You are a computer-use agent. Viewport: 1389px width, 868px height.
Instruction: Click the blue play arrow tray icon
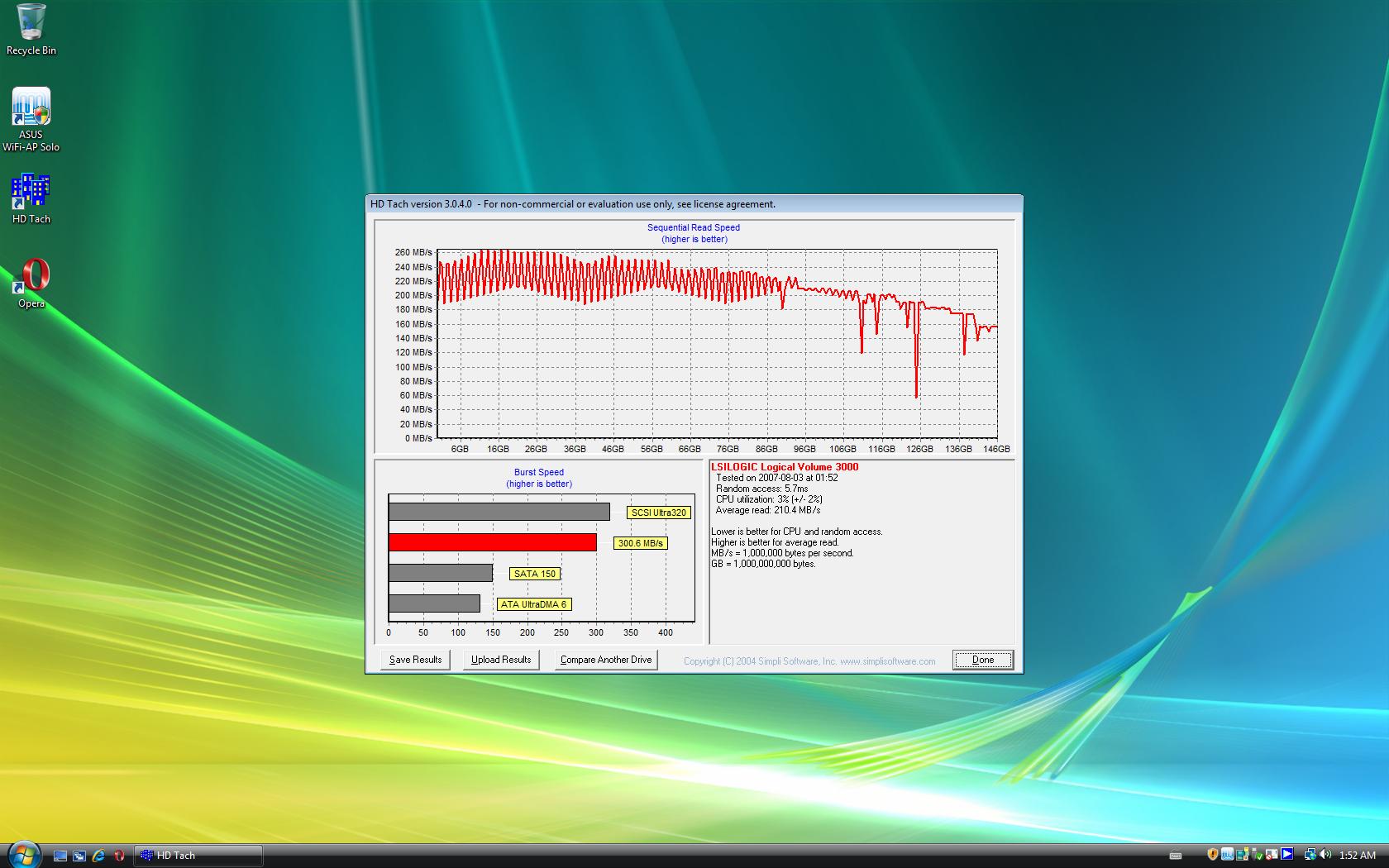(1286, 854)
